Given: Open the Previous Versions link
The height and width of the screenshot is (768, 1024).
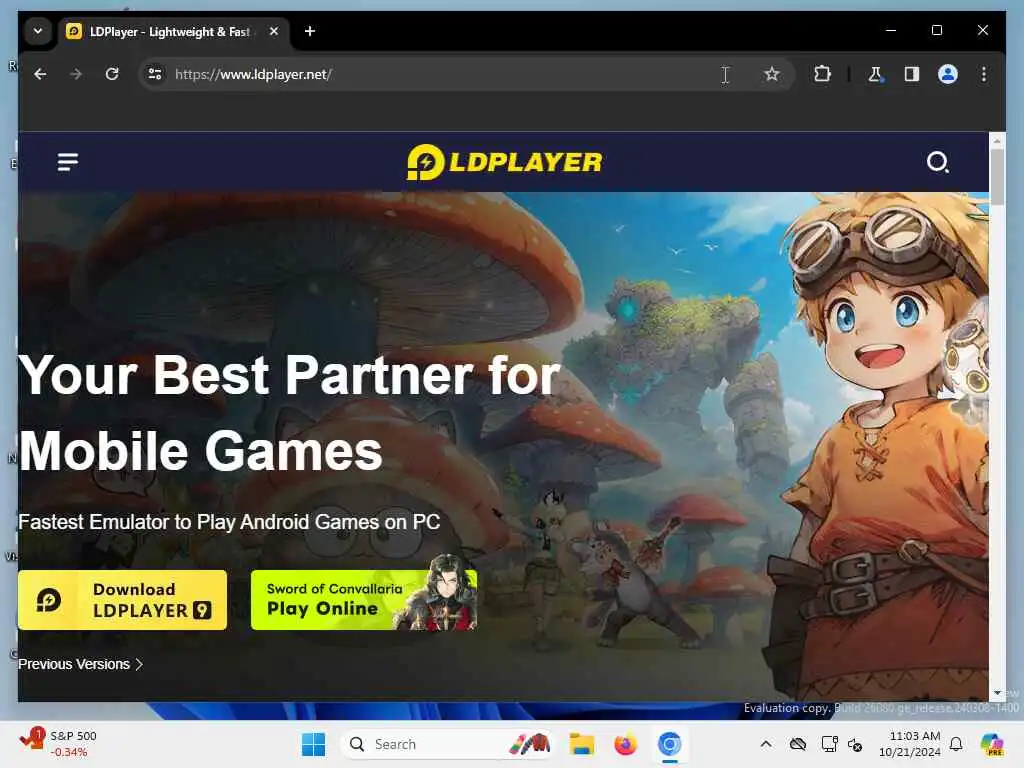Looking at the screenshot, I should (80, 664).
